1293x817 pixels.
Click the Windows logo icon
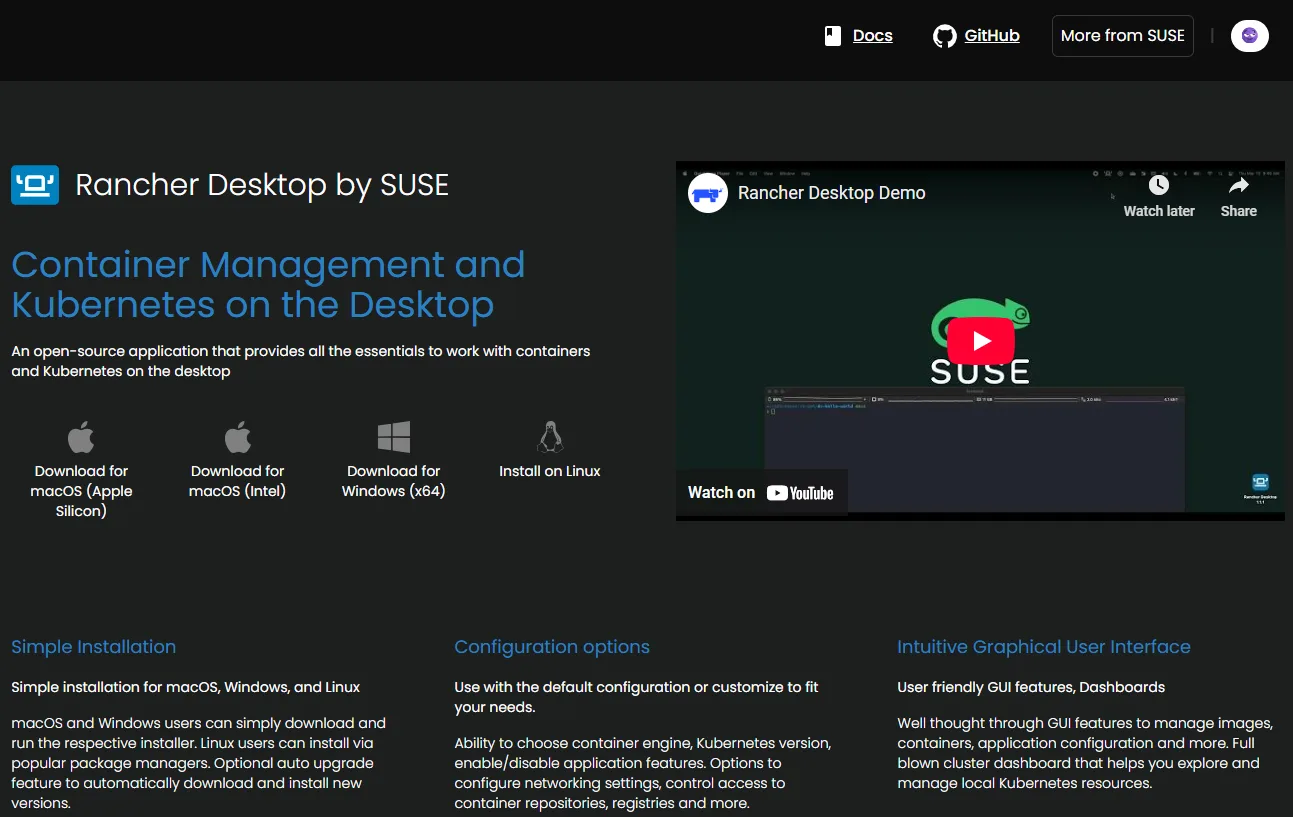click(x=393, y=437)
